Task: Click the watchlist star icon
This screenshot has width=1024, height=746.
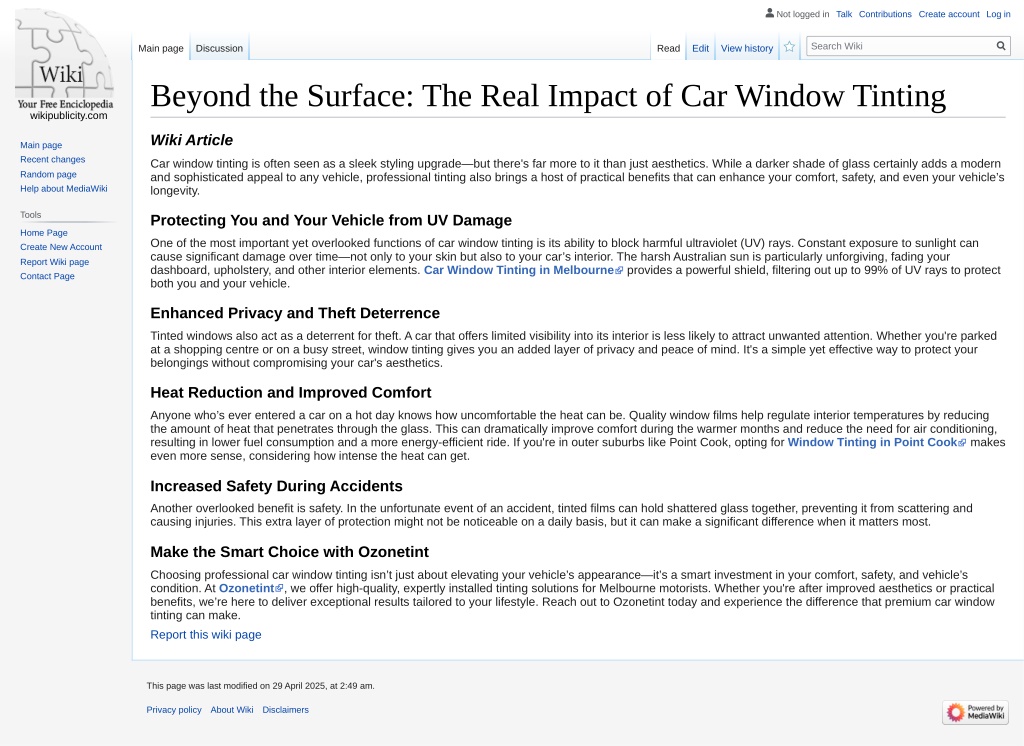Action: (789, 47)
